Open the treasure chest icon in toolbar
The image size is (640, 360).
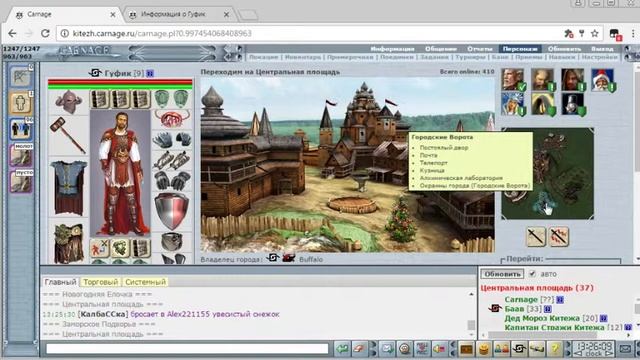[467, 349]
